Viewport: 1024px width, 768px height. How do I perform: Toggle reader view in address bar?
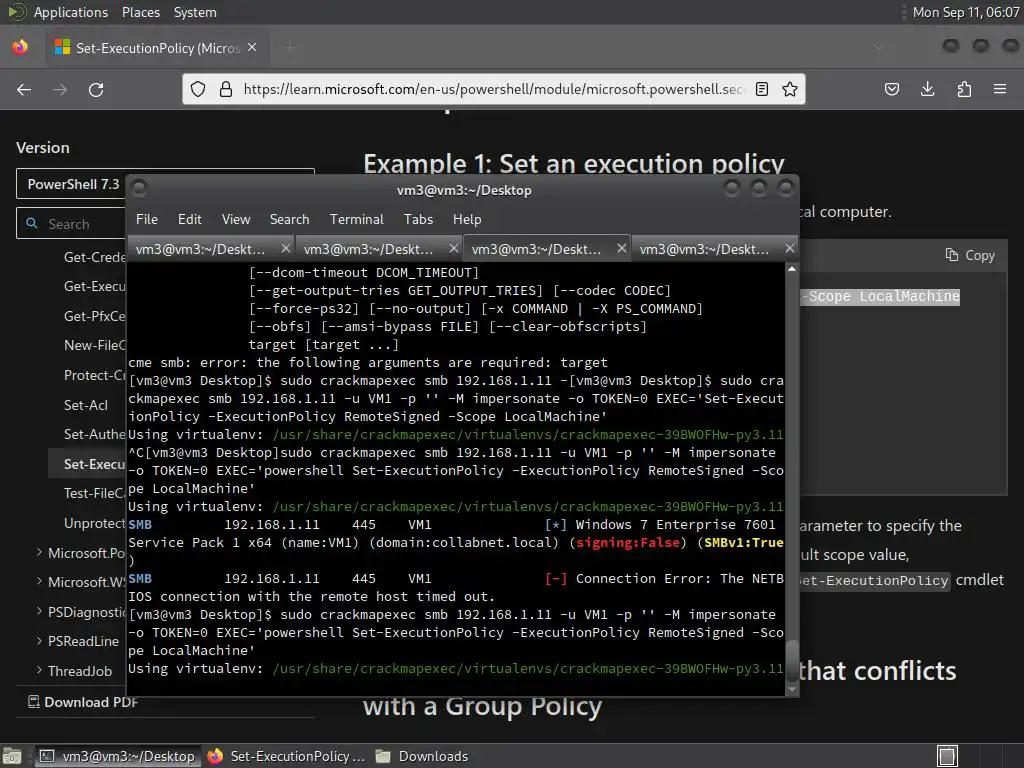(761, 89)
